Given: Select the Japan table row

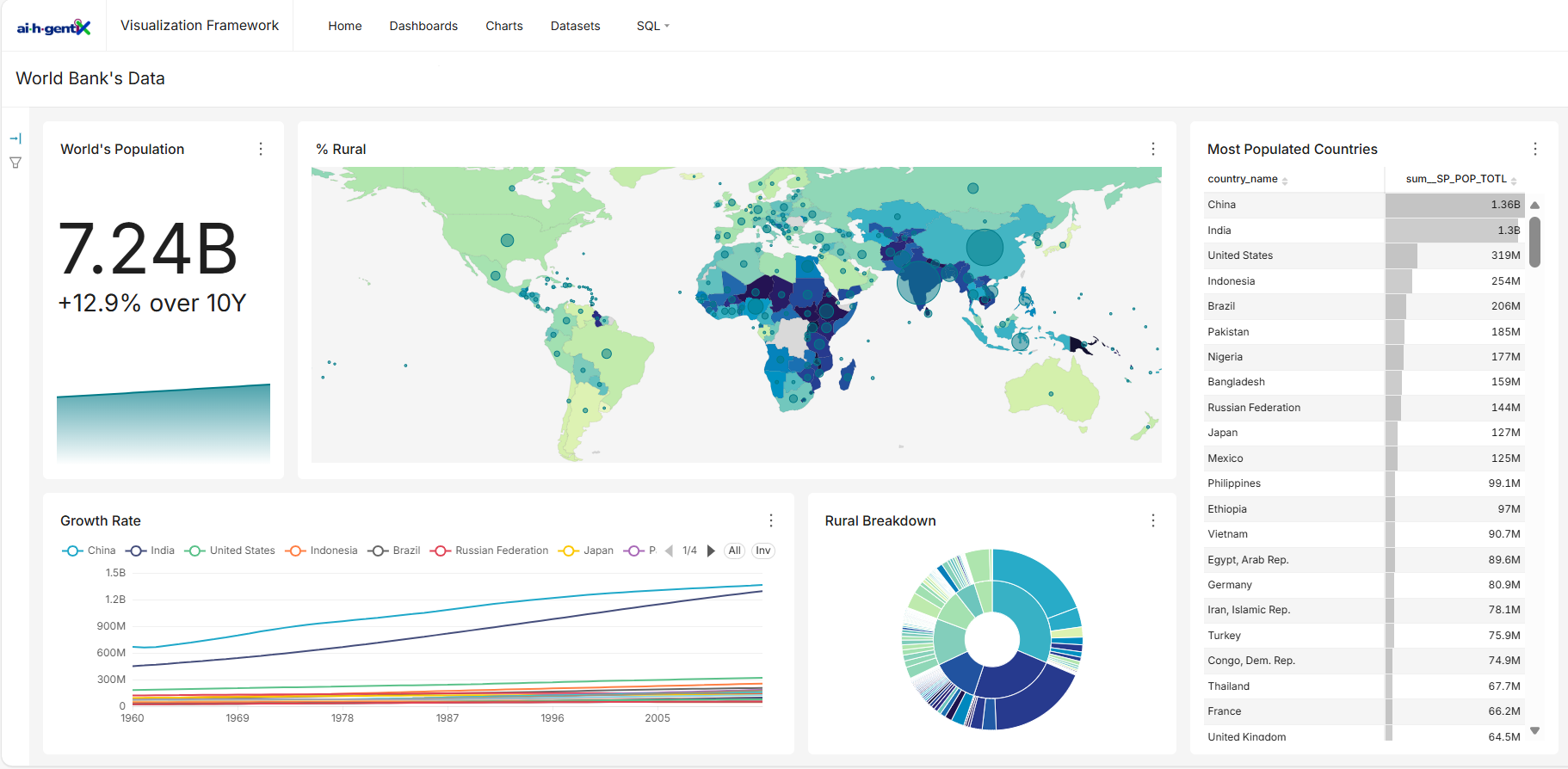Looking at the screenshot, I should click(1365, 433).
